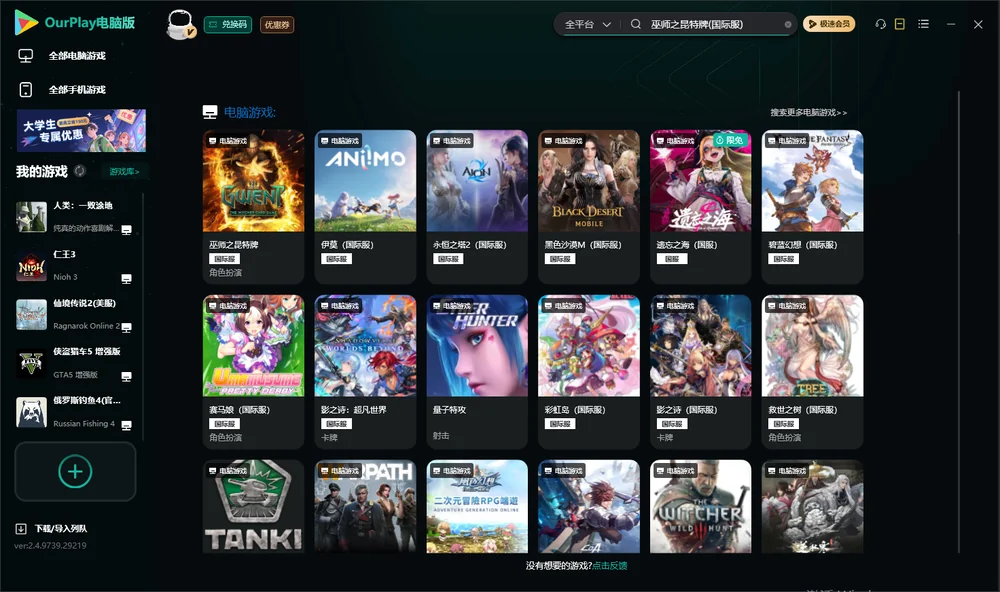
Task: Open the Warpath game card
Action: click(365, 507)
